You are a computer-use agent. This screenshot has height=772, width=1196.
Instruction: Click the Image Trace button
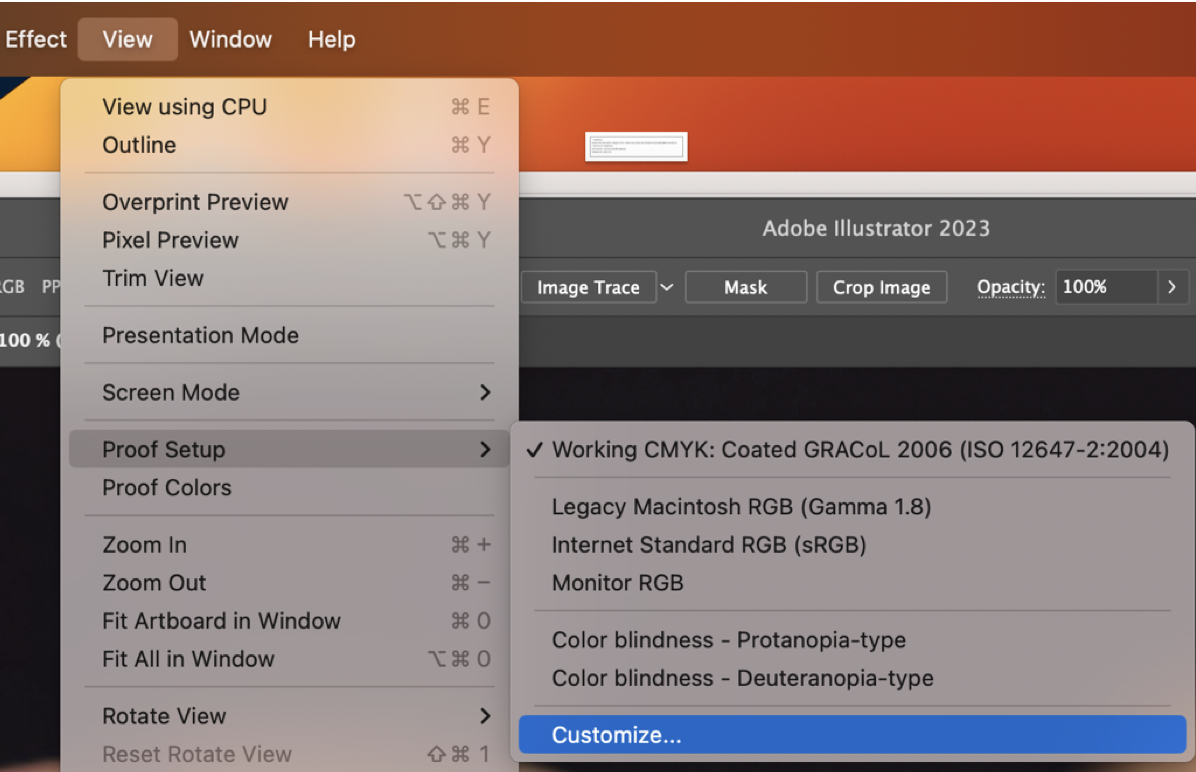pyautogui.click(x=588, y=288)
